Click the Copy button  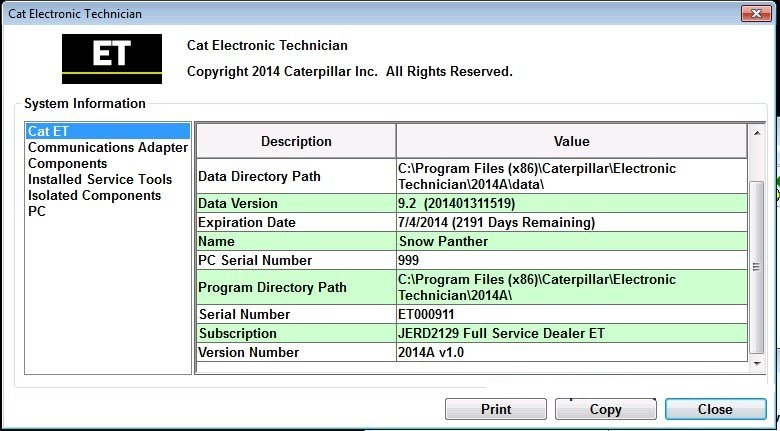click(605, 409)
